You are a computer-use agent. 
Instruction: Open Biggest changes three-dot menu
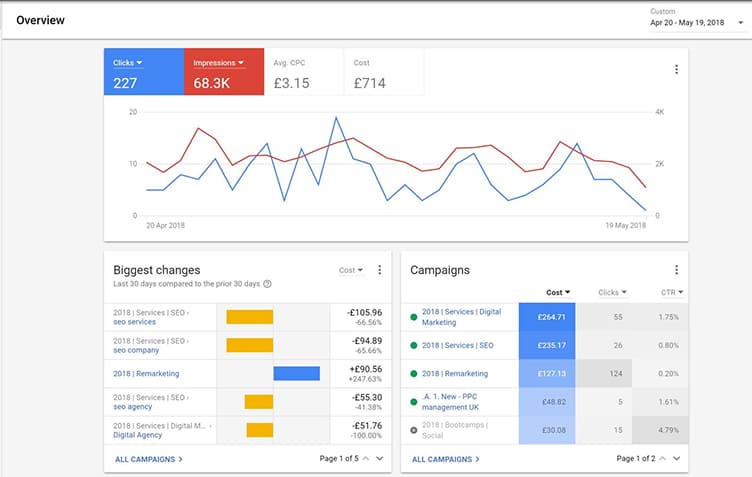[379, 270]
